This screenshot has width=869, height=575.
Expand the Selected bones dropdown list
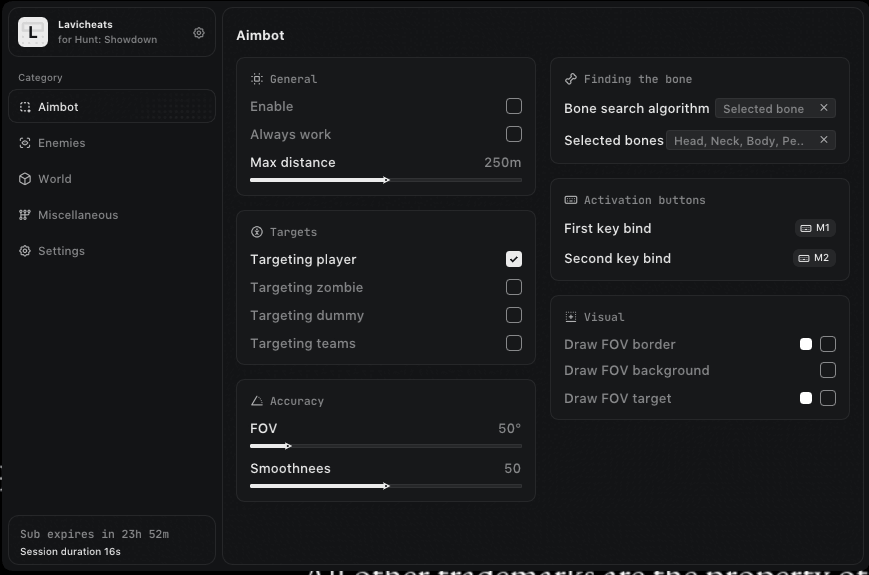click(x=740, y=141)
